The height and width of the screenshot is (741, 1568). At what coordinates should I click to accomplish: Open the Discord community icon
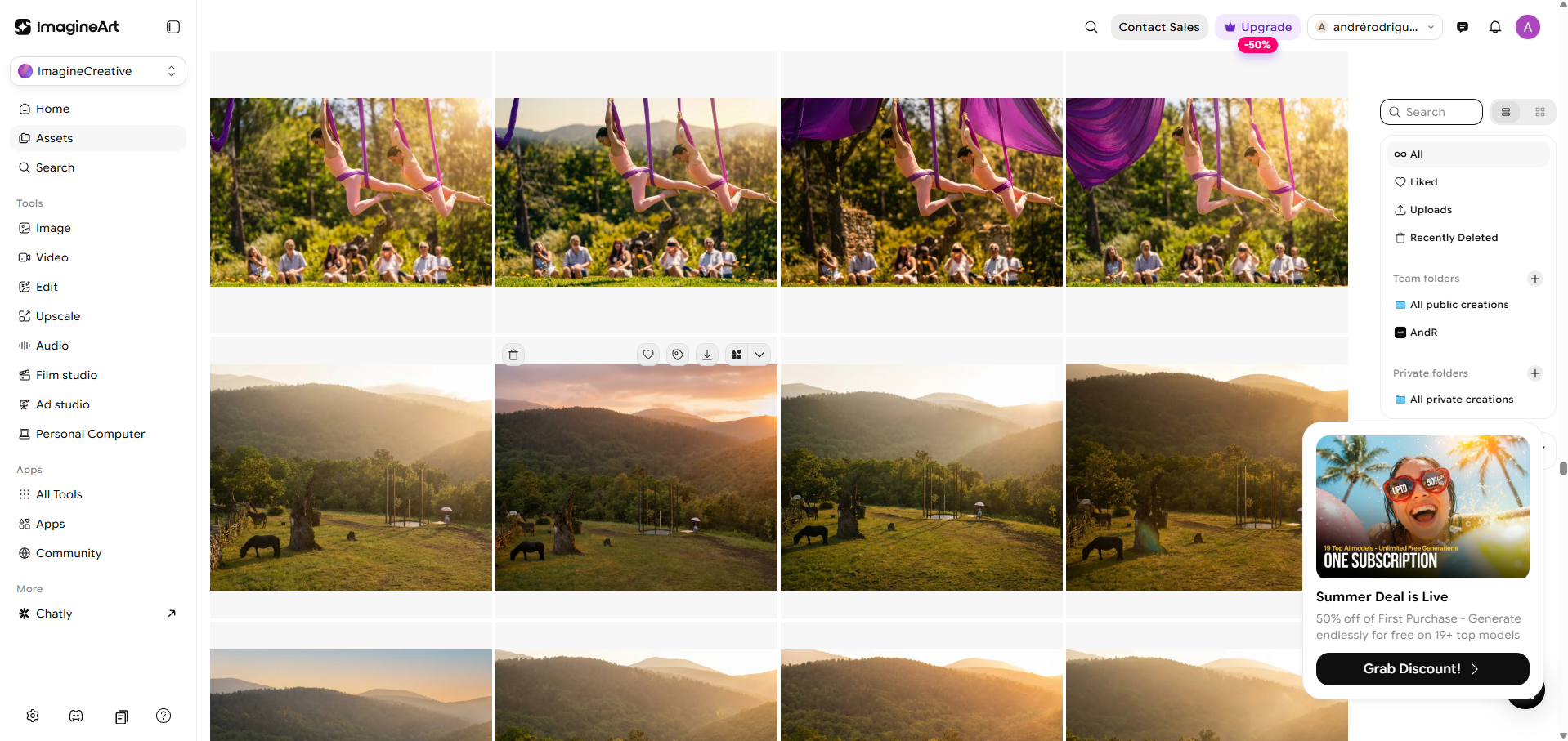76,716
